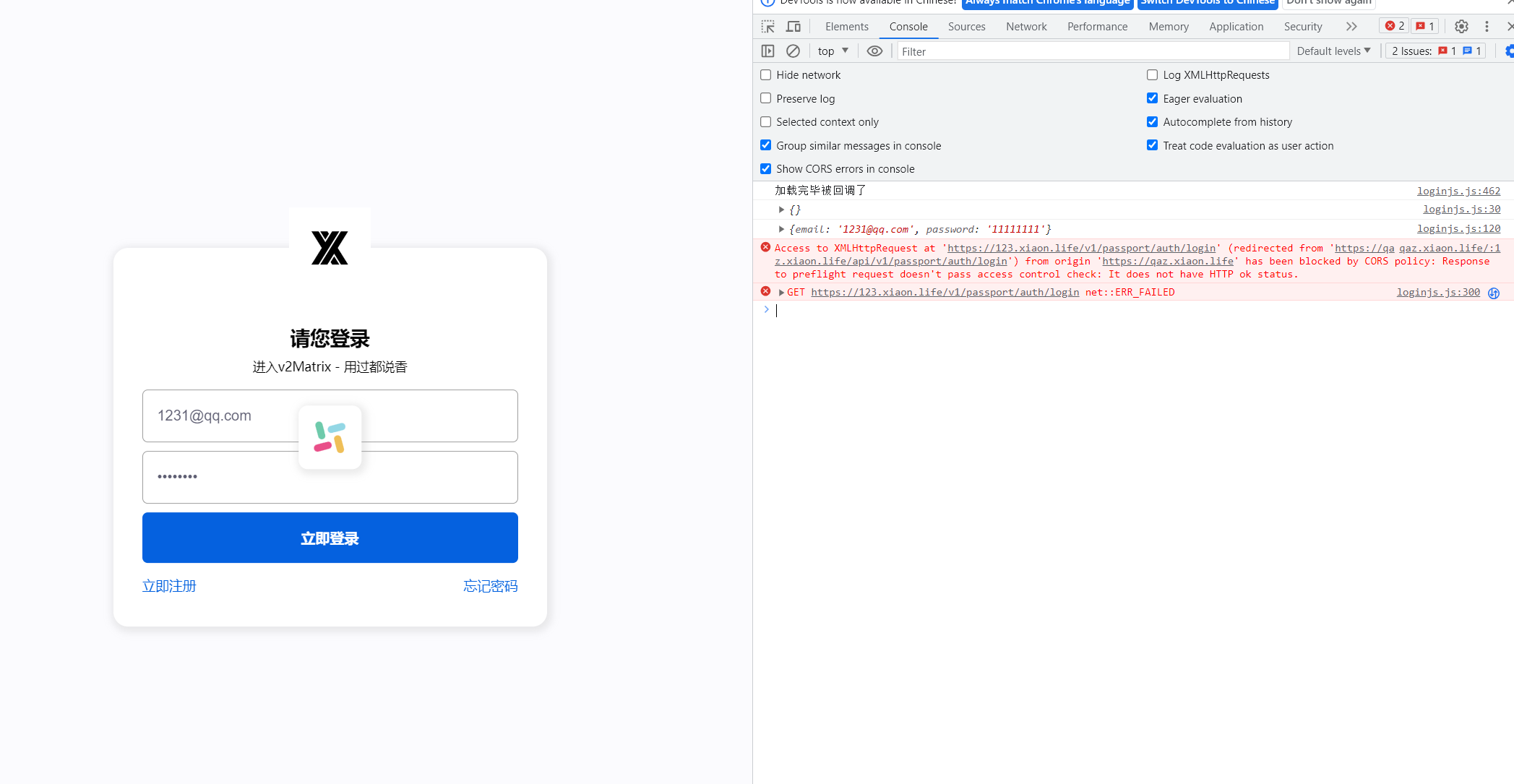Open the Default levels dropdown
The width and height of the screenshot is (1514, 784).
click(1333, 51)
